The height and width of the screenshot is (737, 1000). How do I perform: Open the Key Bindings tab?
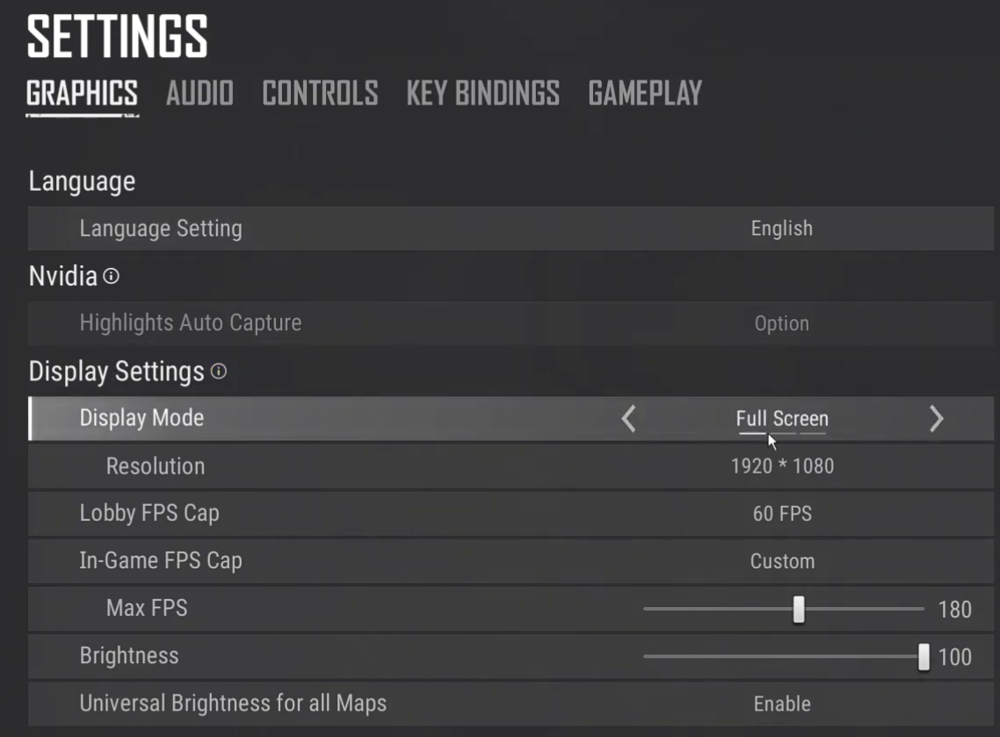tap(483, 93)
